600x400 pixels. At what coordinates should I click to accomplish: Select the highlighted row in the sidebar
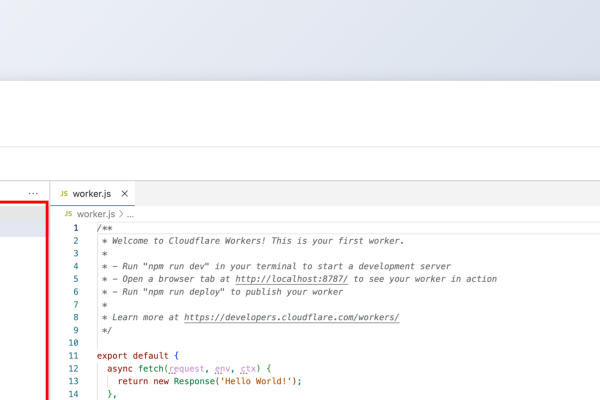point(22,228)
